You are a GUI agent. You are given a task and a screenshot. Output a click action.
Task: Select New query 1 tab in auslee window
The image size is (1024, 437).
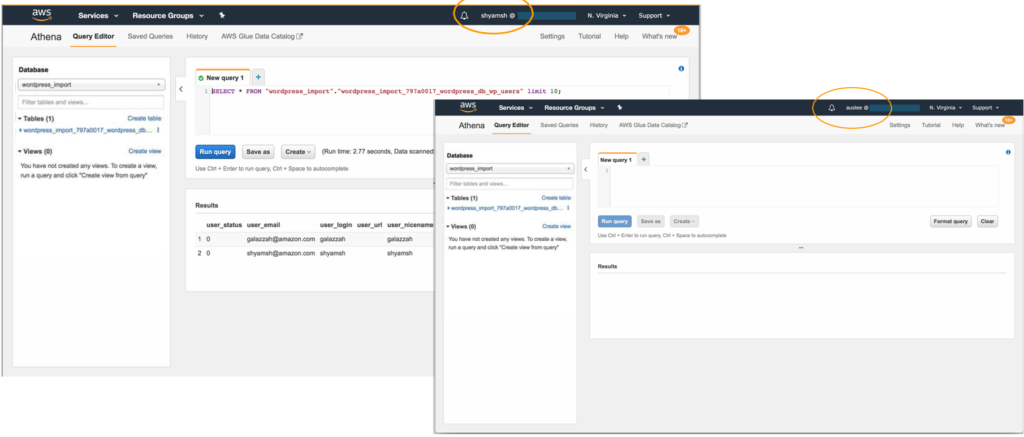[616, 160]
